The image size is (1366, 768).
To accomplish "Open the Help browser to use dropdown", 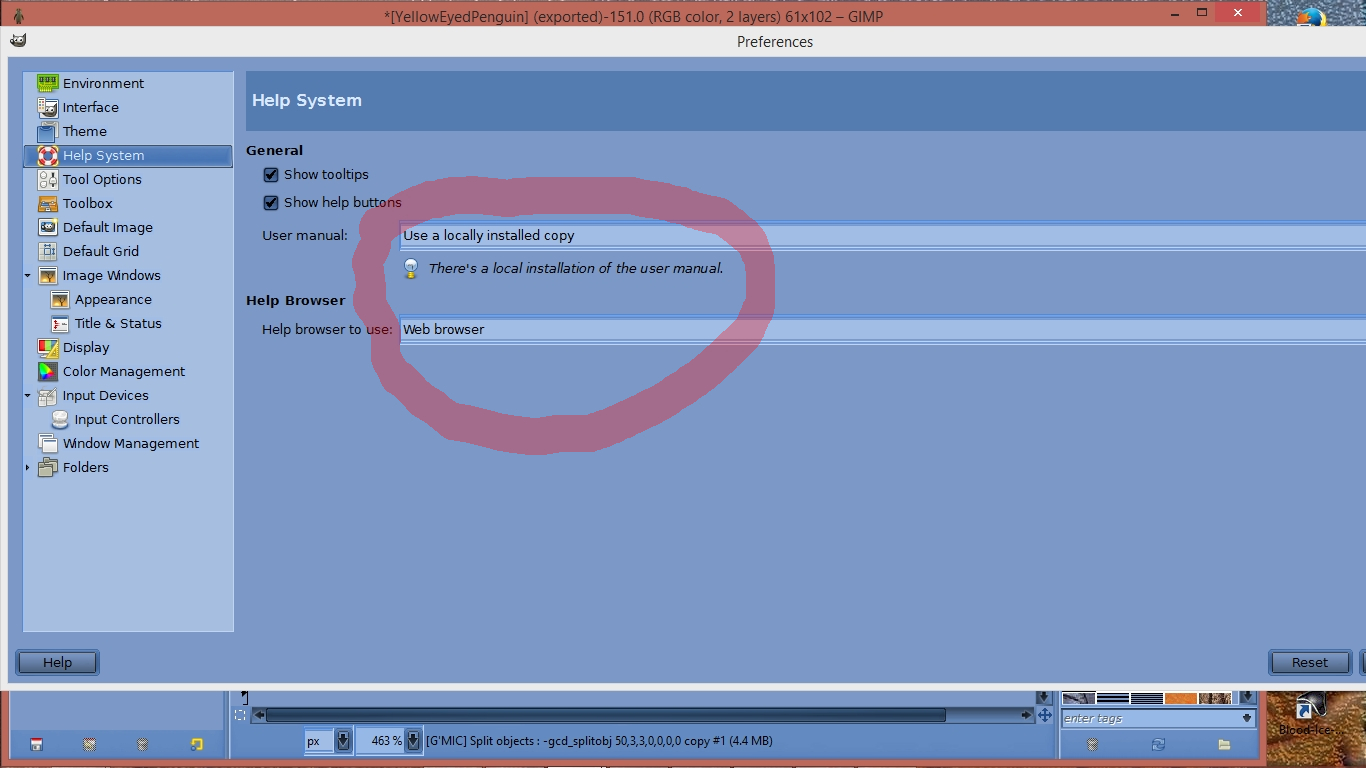I will [x=882, y=329].
